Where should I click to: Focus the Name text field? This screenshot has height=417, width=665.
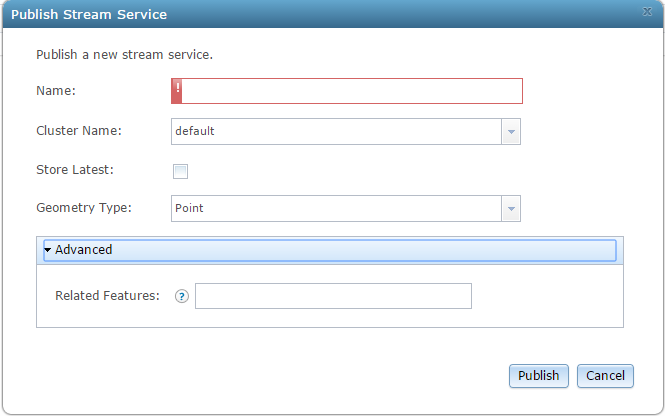tap(352, 91)
